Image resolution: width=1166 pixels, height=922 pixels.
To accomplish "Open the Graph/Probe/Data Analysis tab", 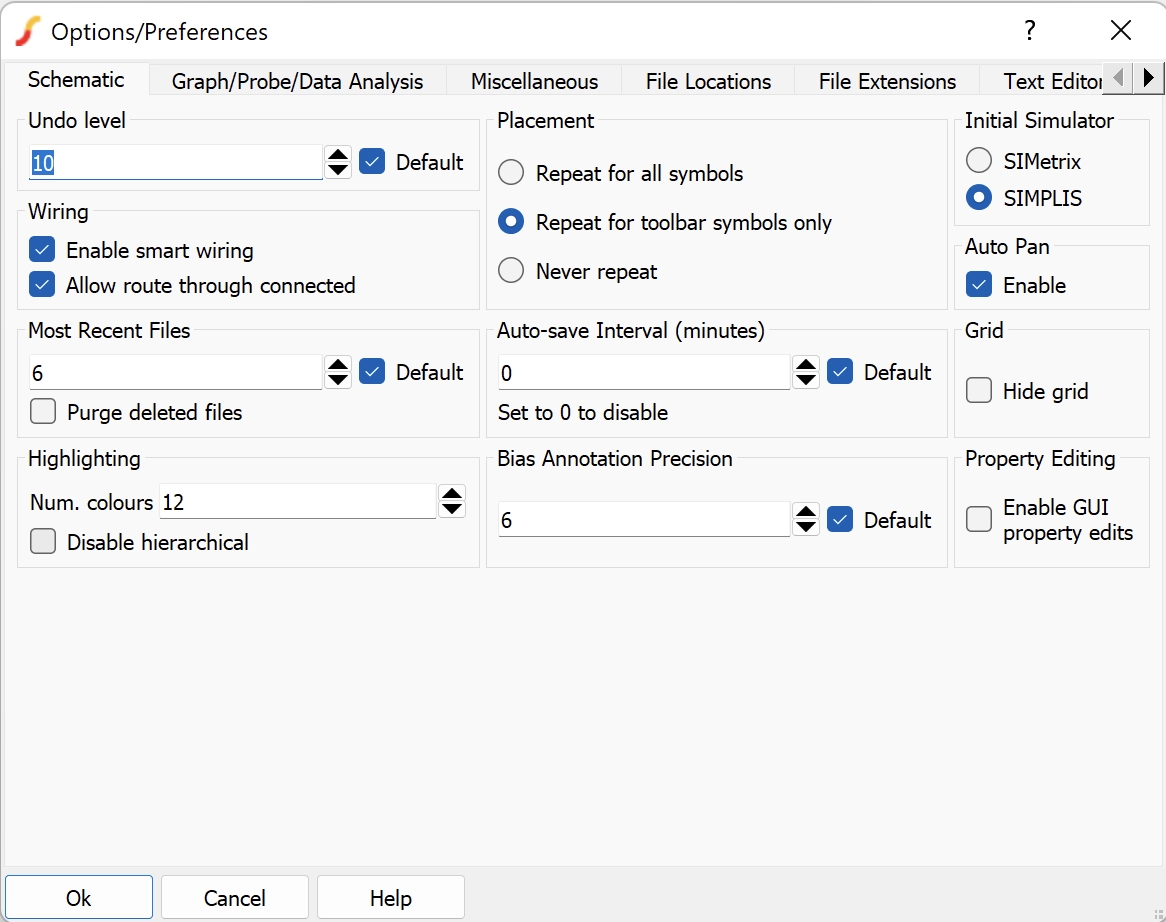I will tap(297, 81).
